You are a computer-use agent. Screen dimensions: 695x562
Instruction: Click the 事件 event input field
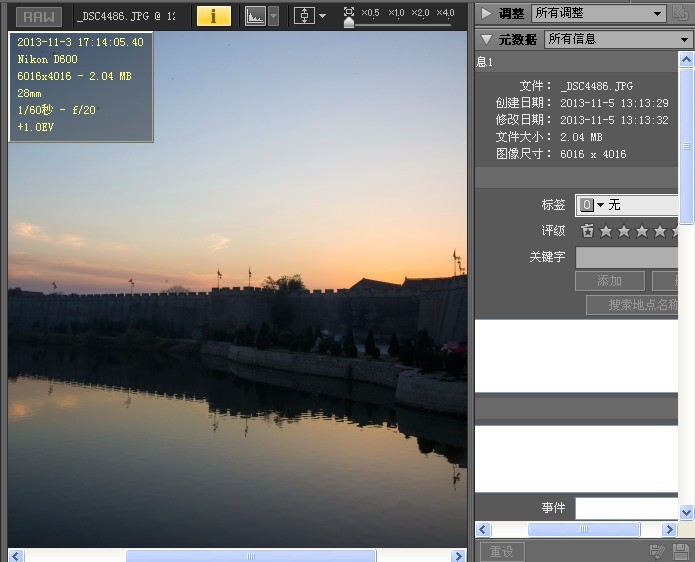627,507
